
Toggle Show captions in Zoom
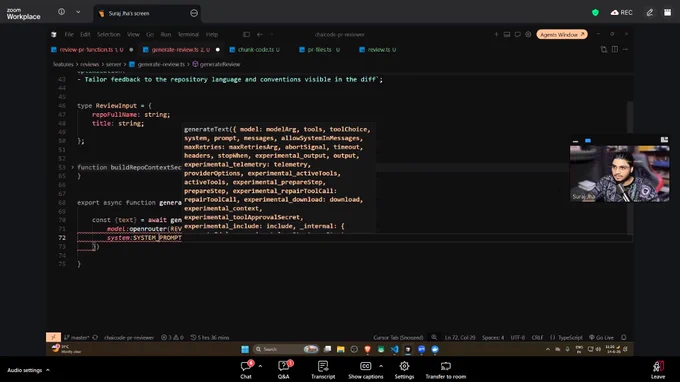pos(366,370)
